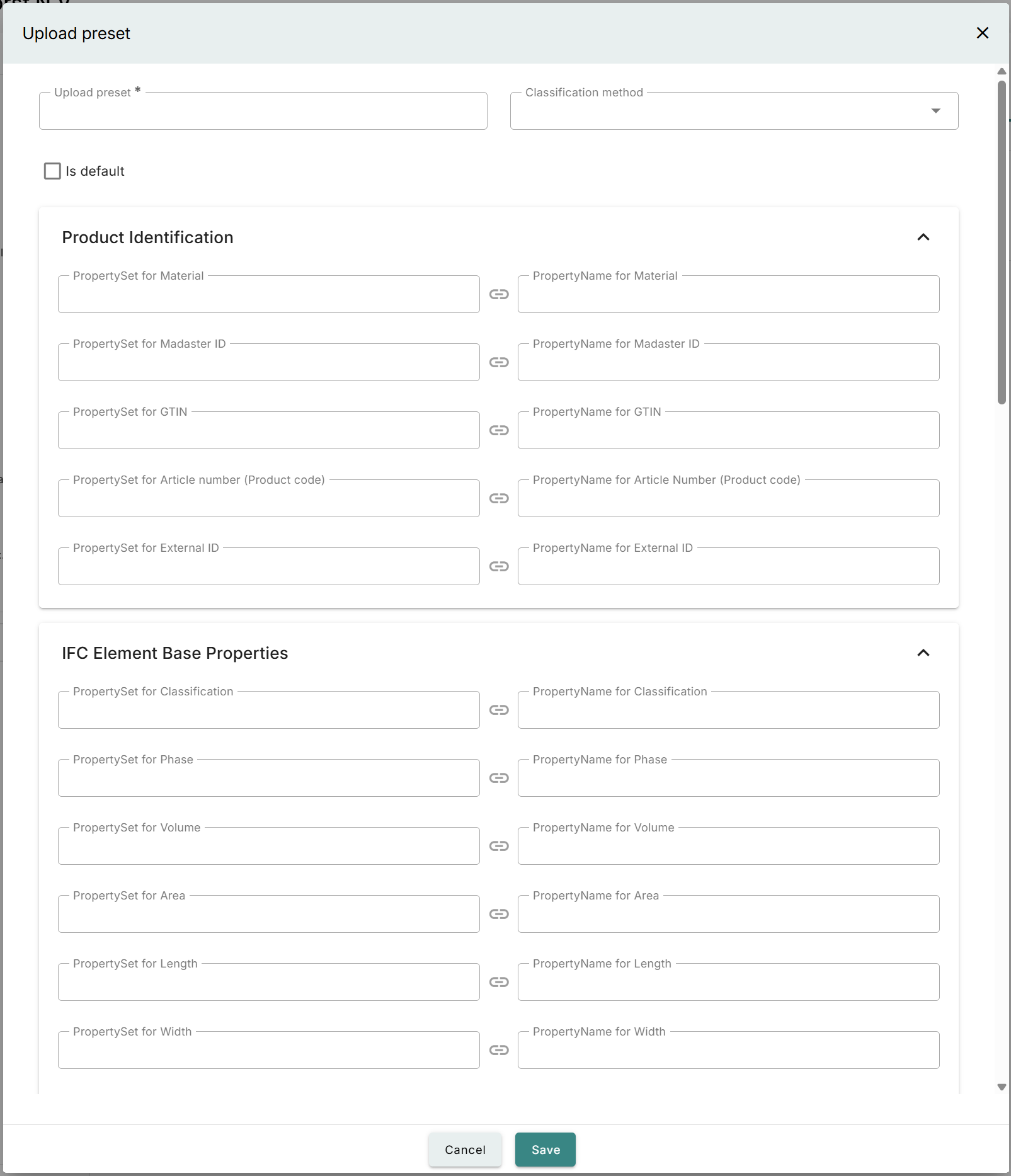Viewport: 1011px width, 1176px height.
Task: Click link icon beside Article number field
Action: (499, 498)
